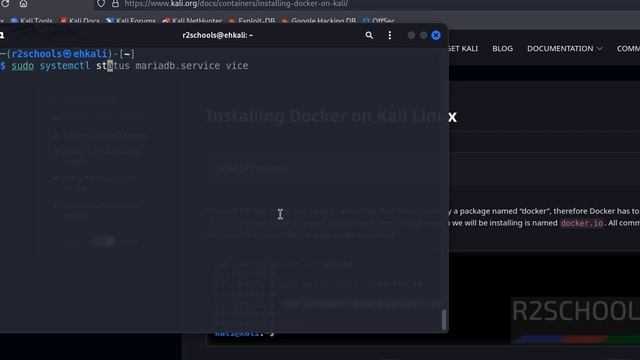Click the underlined 'sudo' in terminal command
Image resolution: width=640 pixels, height=360 pixels.
pos(22,66)
